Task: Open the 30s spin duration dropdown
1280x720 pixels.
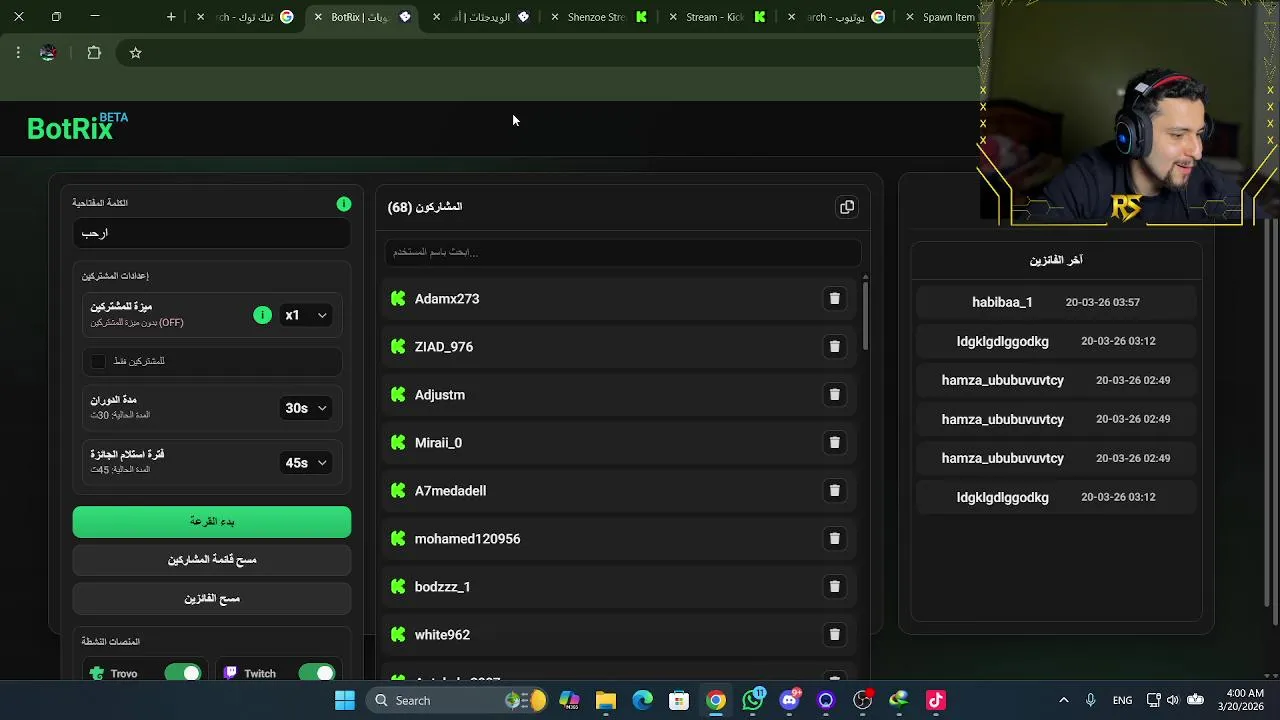Action: pos(306,408)
